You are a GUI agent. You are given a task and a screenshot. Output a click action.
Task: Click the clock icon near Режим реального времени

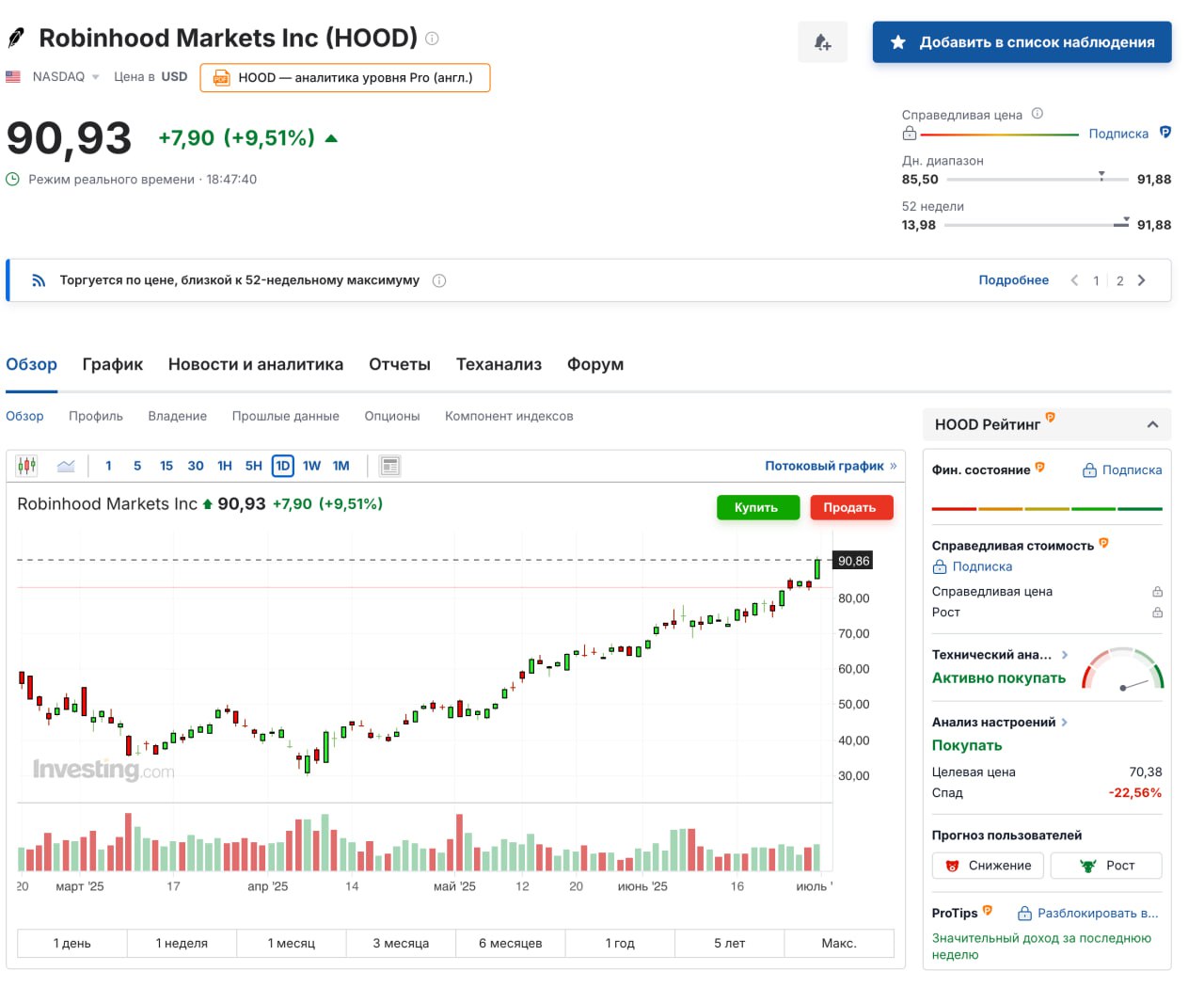[13, 179]
